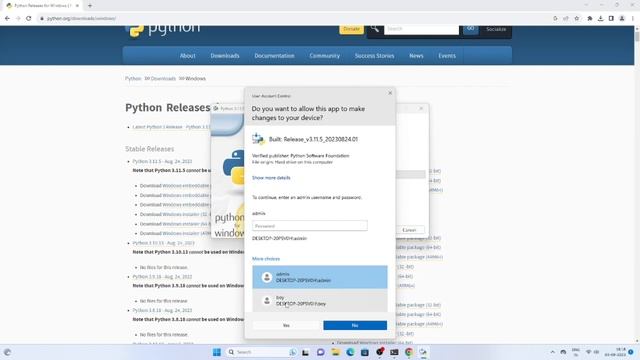Select the admin account tile
This screenshot has height=360, width=640.
coord(320,277)
